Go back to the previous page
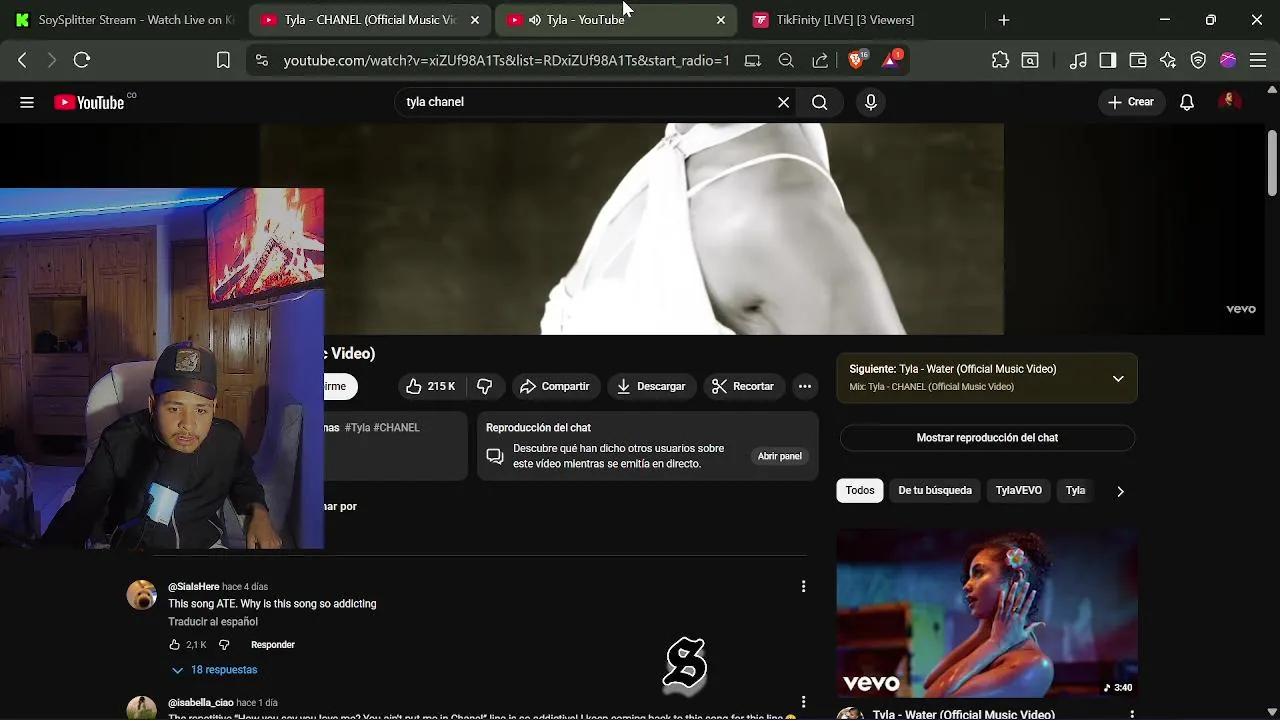Image resolution: width=1280 pixels, height=720 pixels. (x=22, y=61)
